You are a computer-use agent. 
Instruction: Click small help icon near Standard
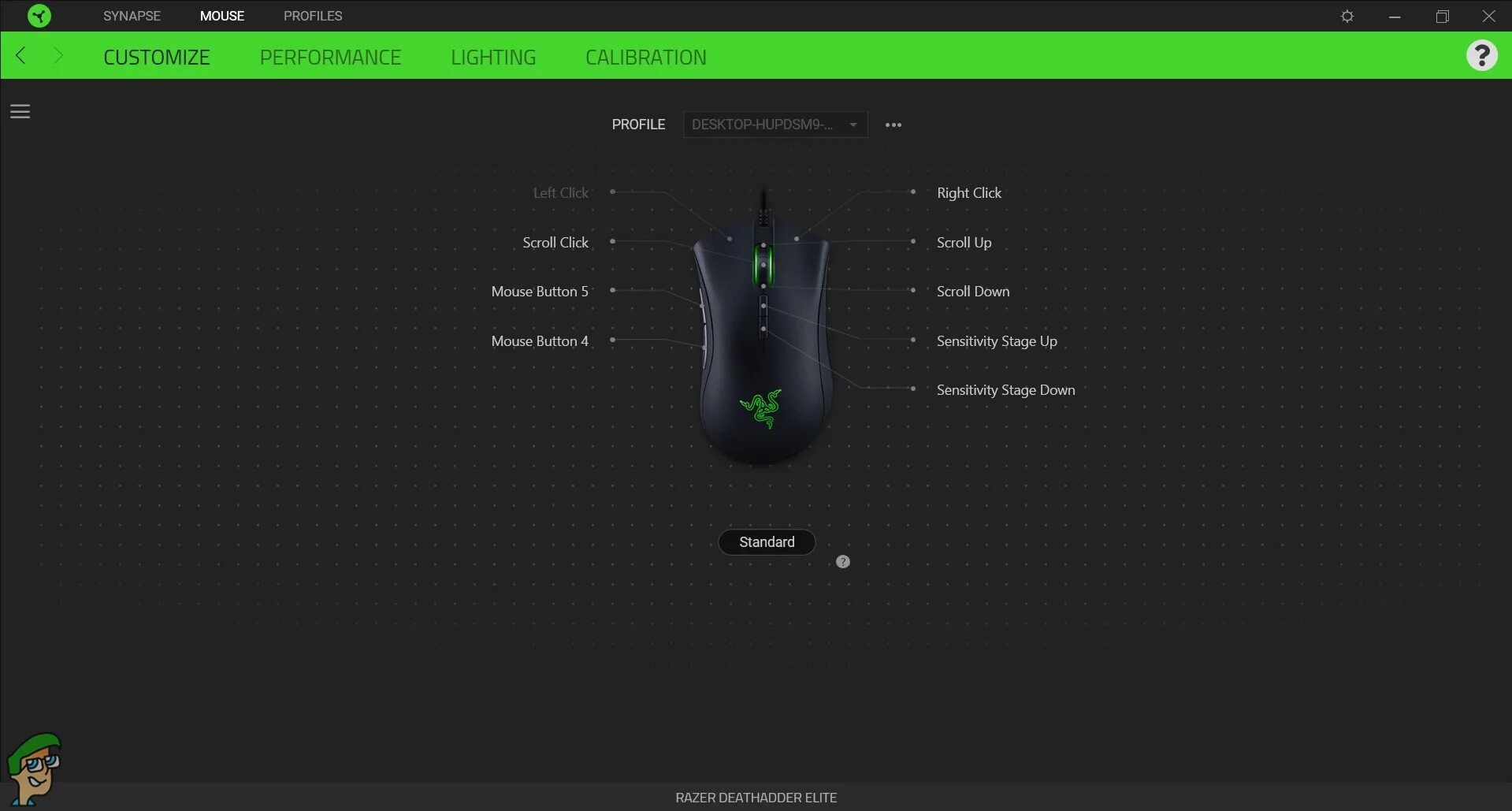[x=843, y=562]
